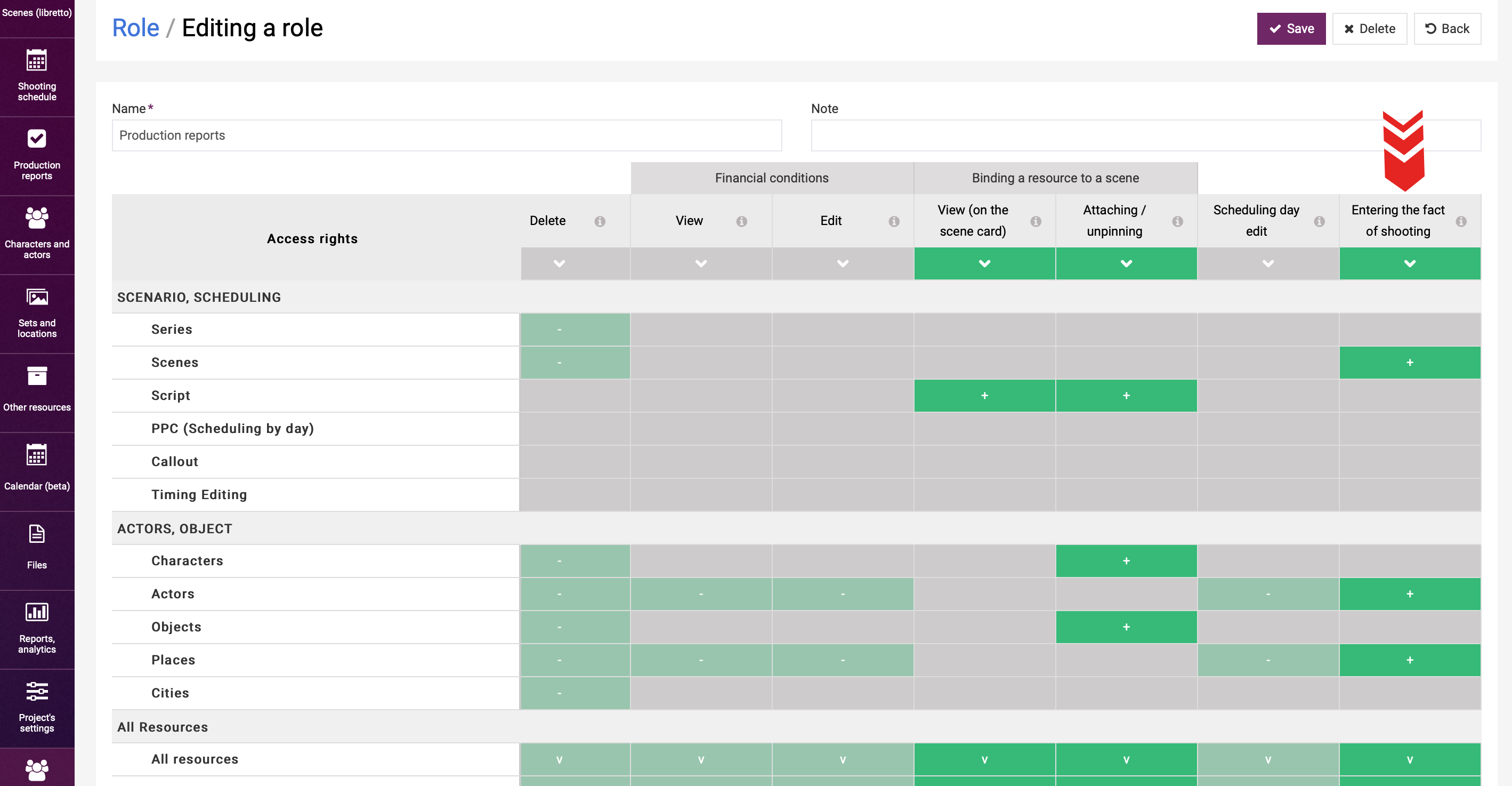Click SCENARIO, SCHEDULING section header
Screen dimensions: 1512x786
point(199,297)
